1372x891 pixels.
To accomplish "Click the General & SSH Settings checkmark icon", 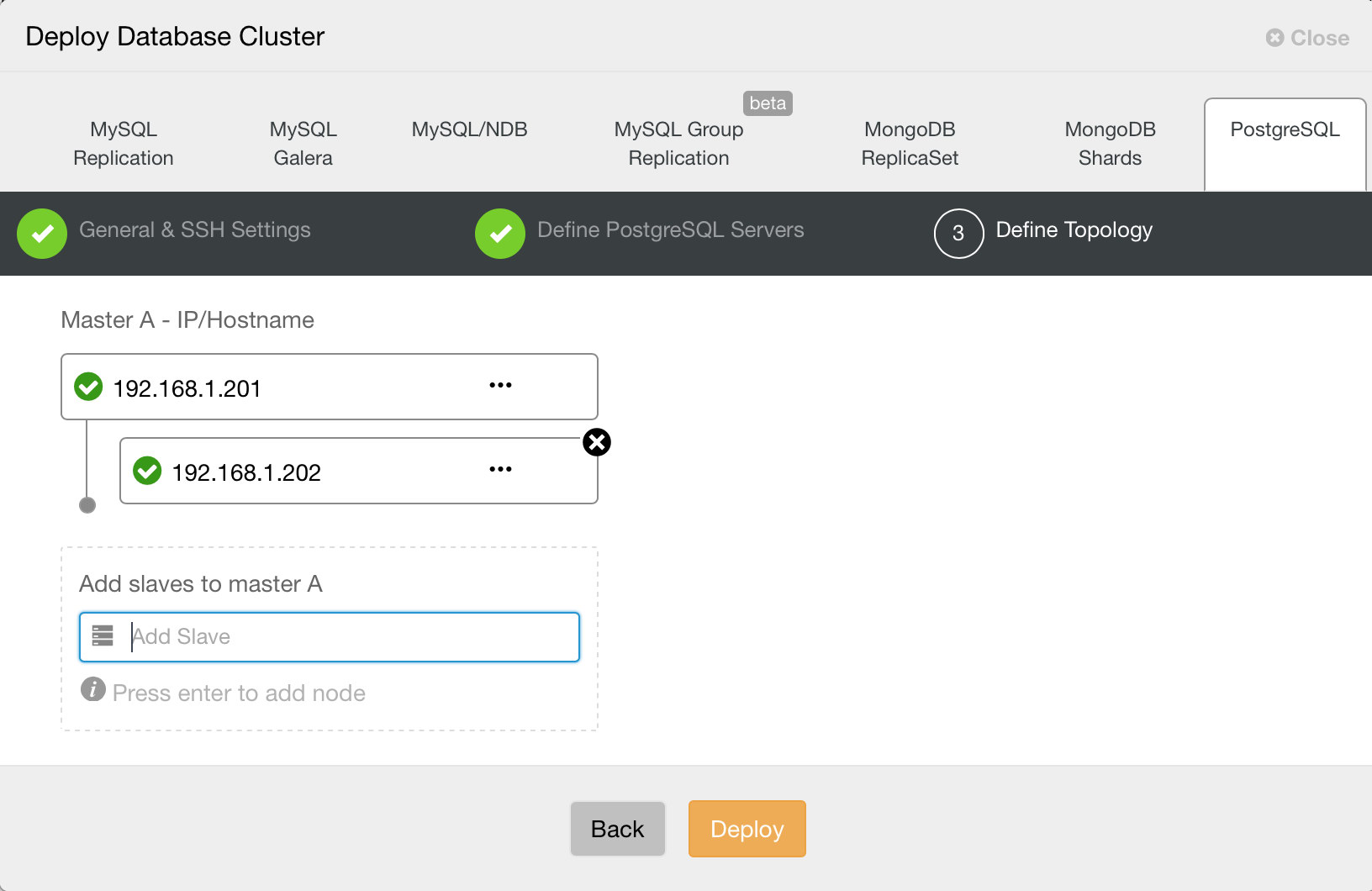I will pos(42,234).
